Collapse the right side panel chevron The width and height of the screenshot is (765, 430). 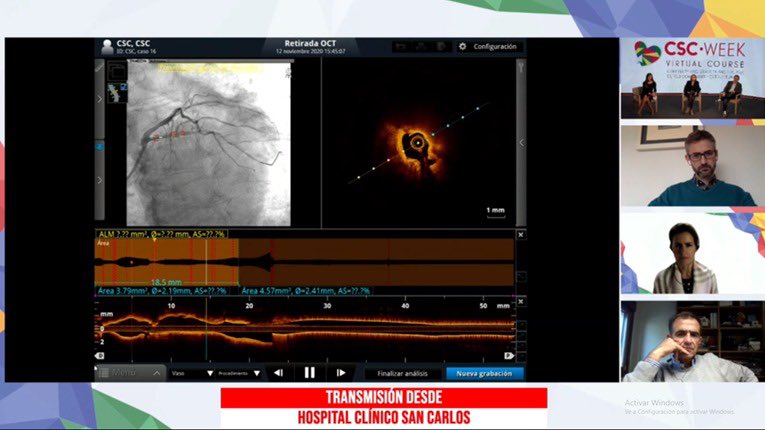click(521, 143)
